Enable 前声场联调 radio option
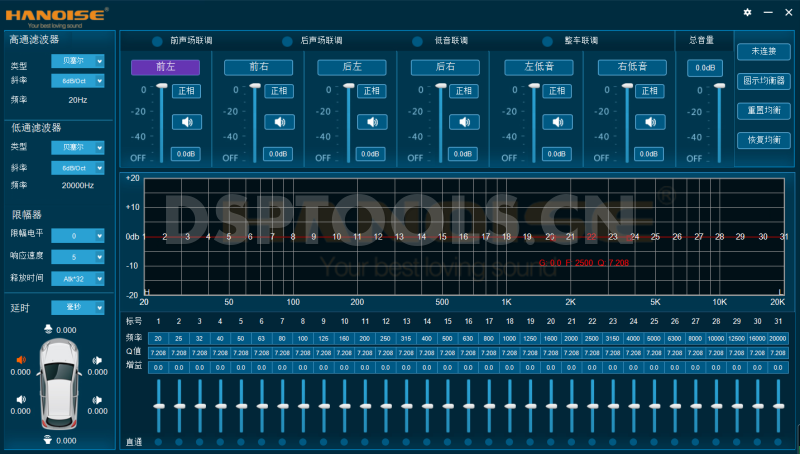 157,41
